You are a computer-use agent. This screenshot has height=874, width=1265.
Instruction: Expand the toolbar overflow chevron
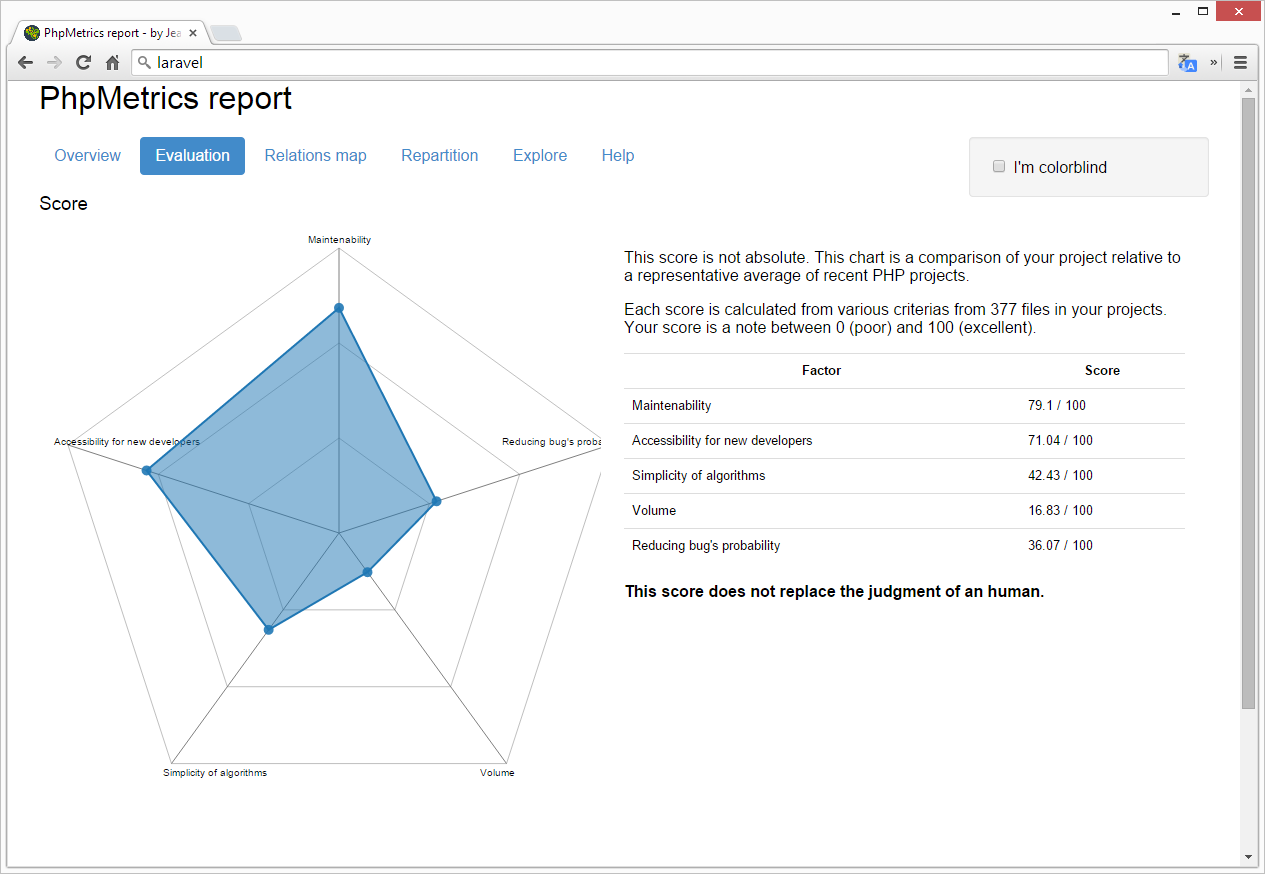pos(1212,62)
